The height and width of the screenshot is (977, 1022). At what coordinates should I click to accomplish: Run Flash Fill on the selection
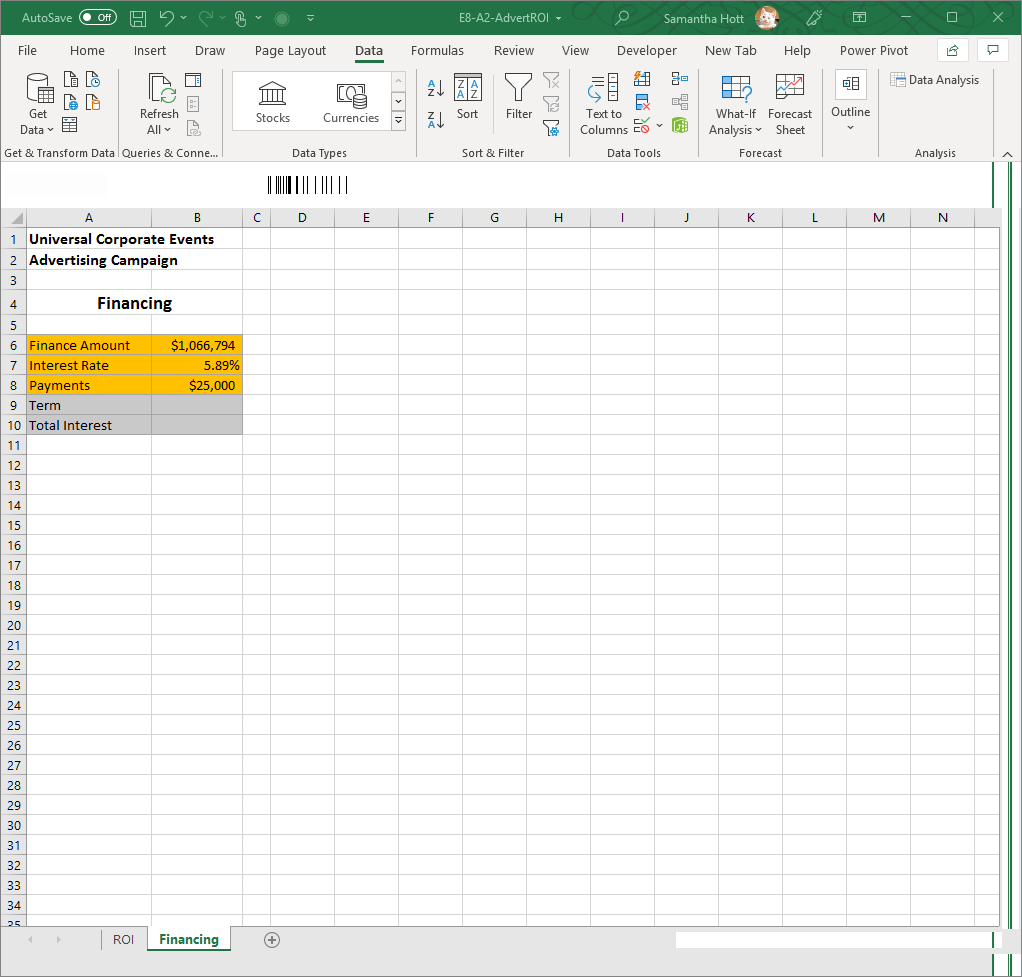[642, 79]
